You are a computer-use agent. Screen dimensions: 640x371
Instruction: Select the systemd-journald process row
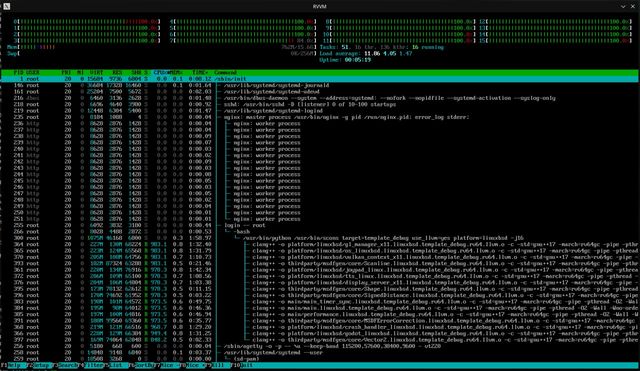320,85
